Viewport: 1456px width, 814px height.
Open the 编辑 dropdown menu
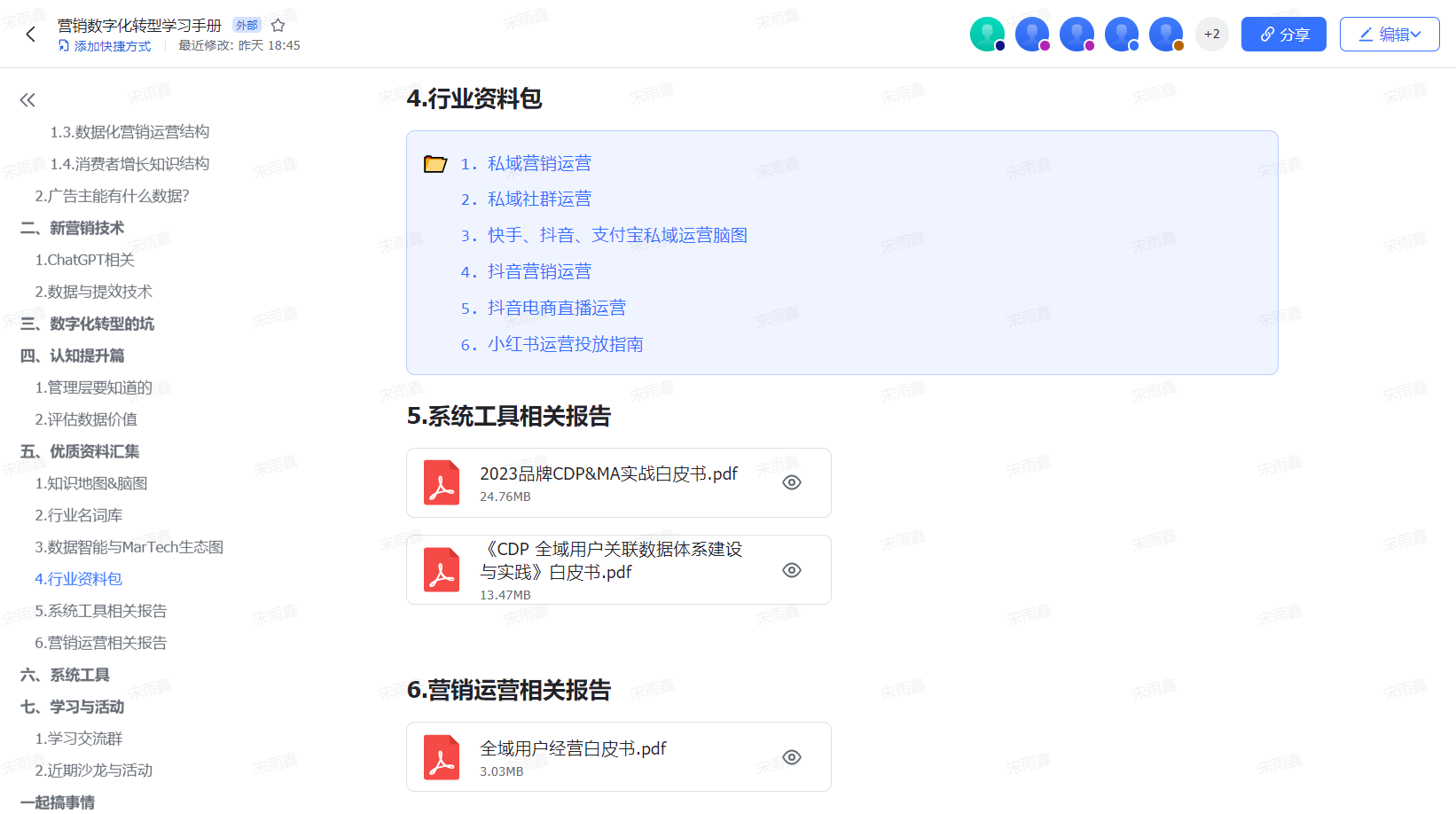coord(1389,35)
